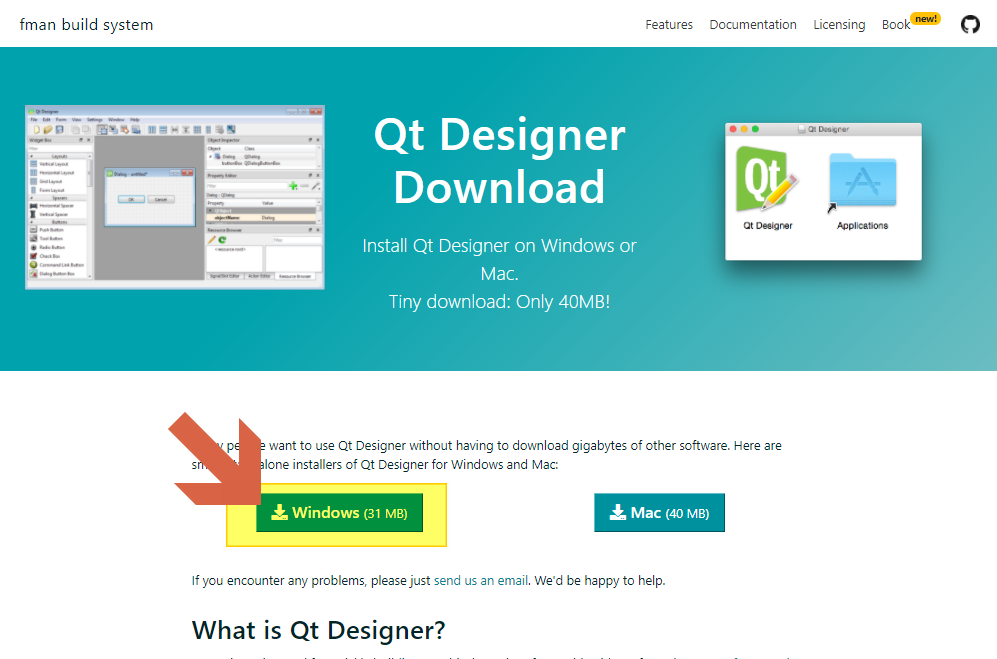Open the Documentation page
Screen dimensions: 997x659
[753, 25]
